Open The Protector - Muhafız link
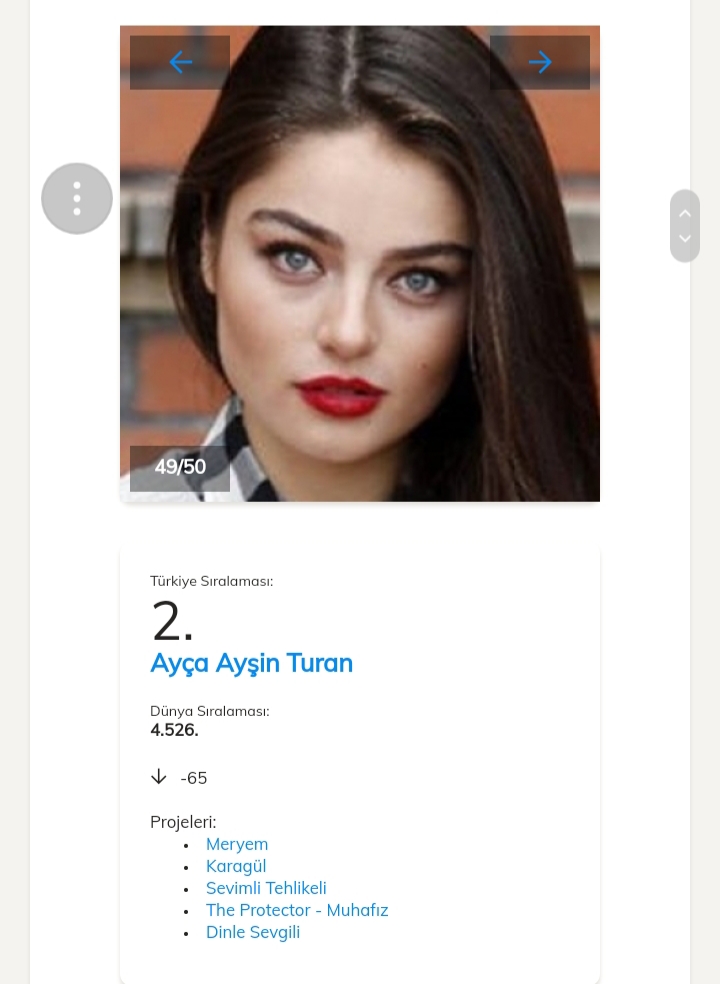The width and height of the screenshot is (720, 984). 297,910
